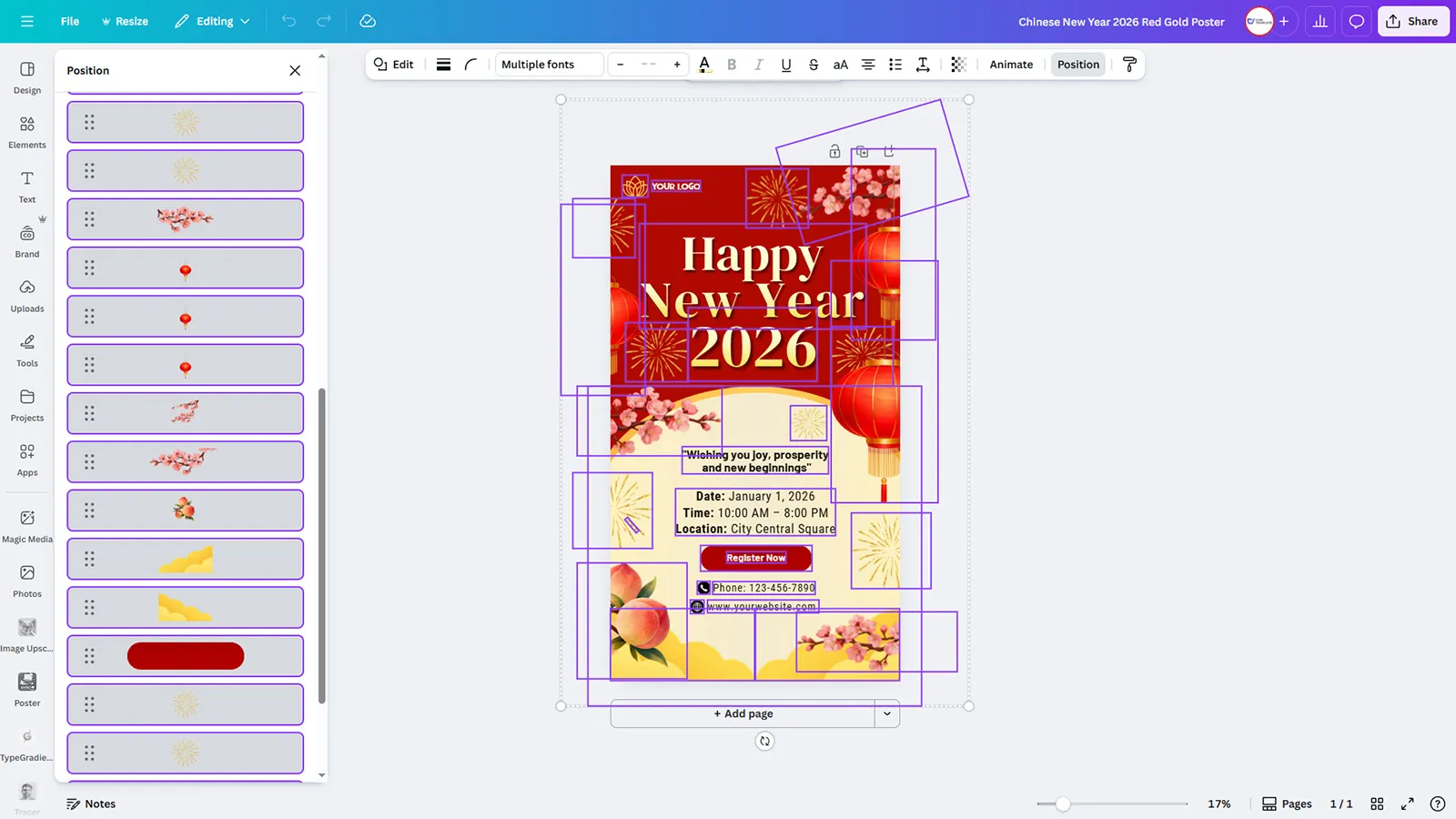Click the comment speech bubble icon
This screenshot has height=819, width=1456.
[x=1356, y=22]
